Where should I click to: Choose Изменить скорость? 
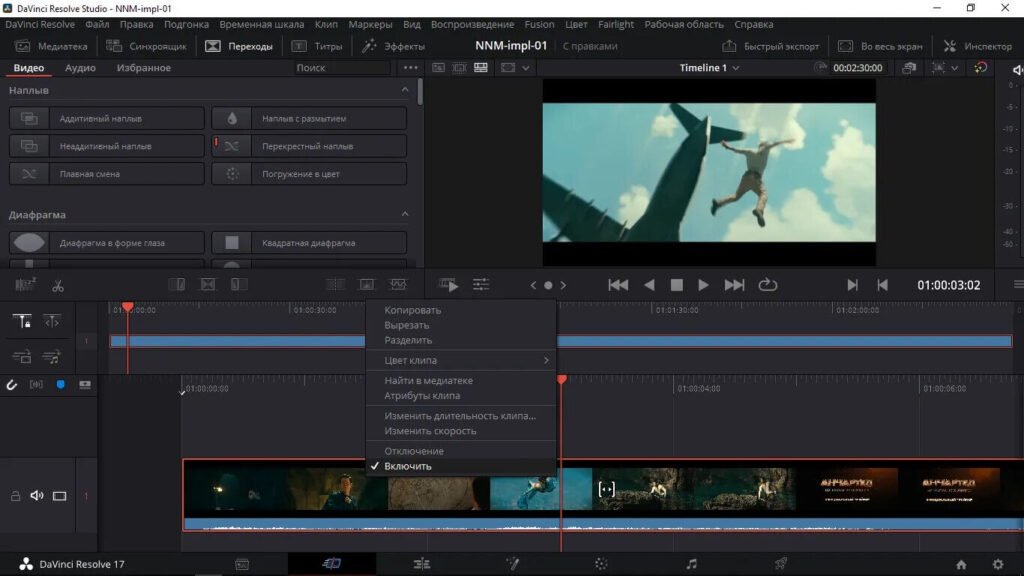coord(461,431)
